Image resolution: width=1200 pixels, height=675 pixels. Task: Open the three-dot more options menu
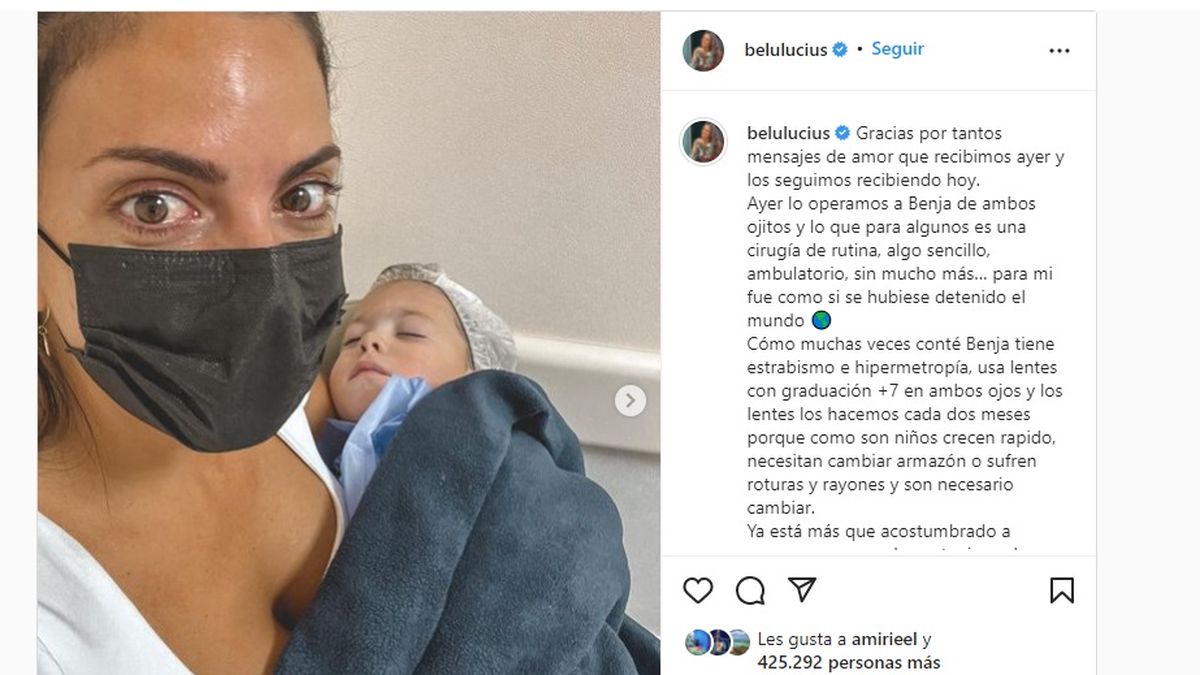1059,51
